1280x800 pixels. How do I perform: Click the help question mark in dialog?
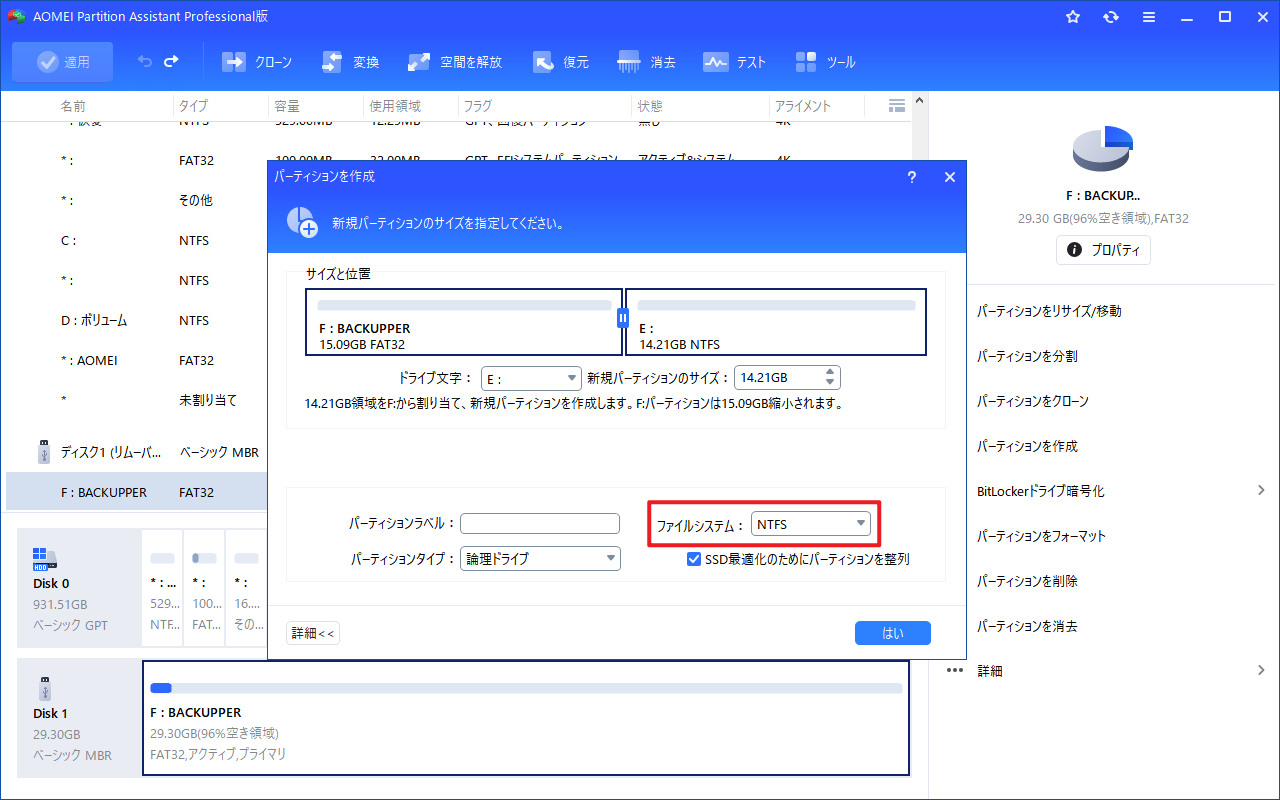click(911, 177)
